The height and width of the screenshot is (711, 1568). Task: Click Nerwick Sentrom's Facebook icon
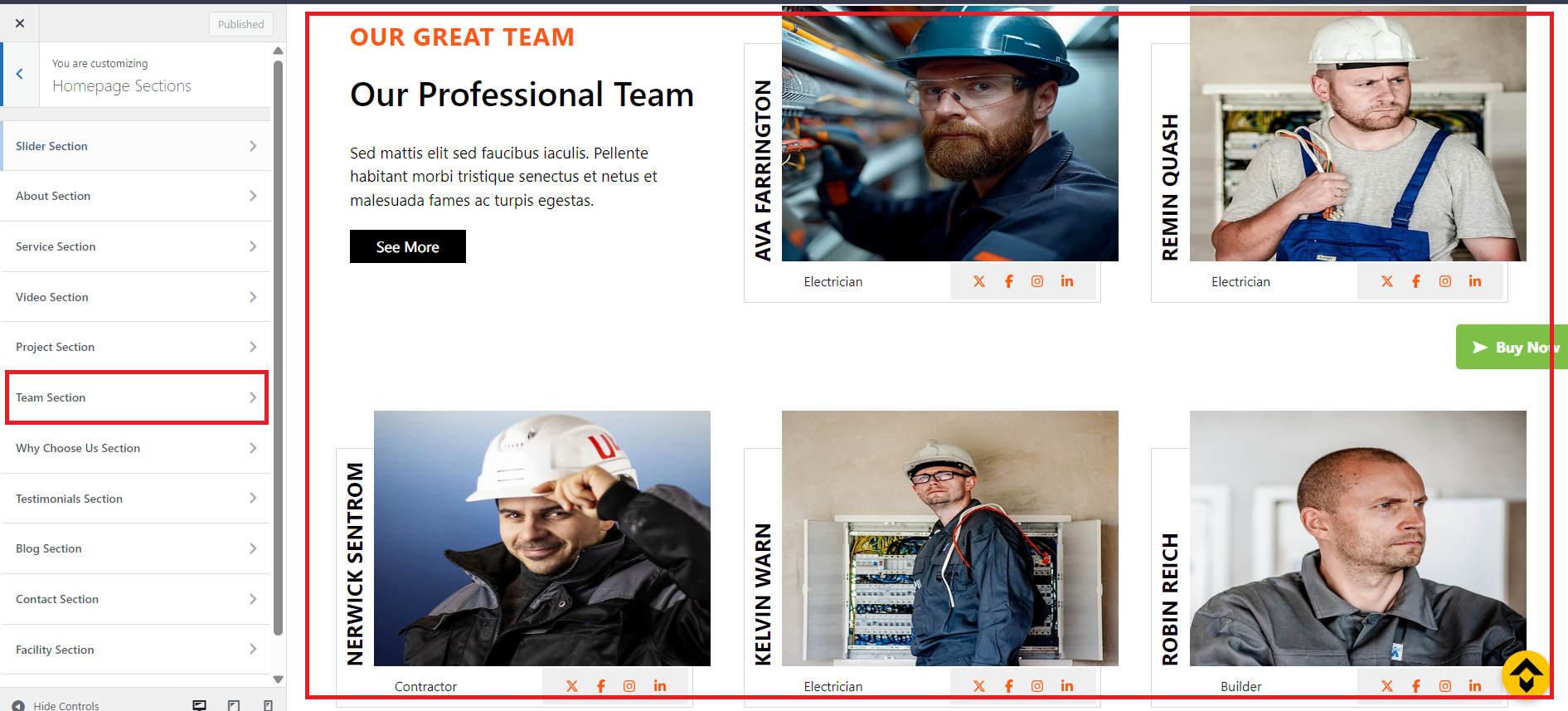pos(601,686)
